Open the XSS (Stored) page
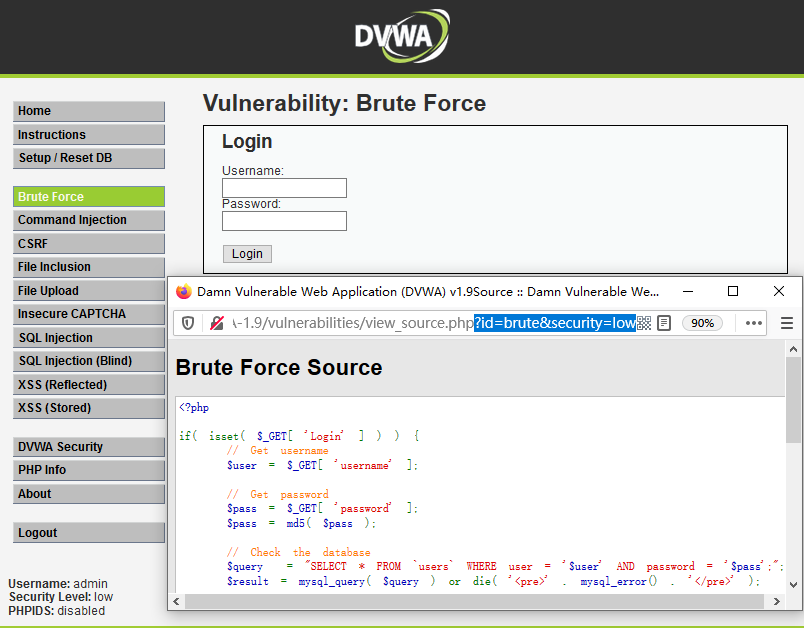This screenshot has height=628, width=804. pos(89,408)
